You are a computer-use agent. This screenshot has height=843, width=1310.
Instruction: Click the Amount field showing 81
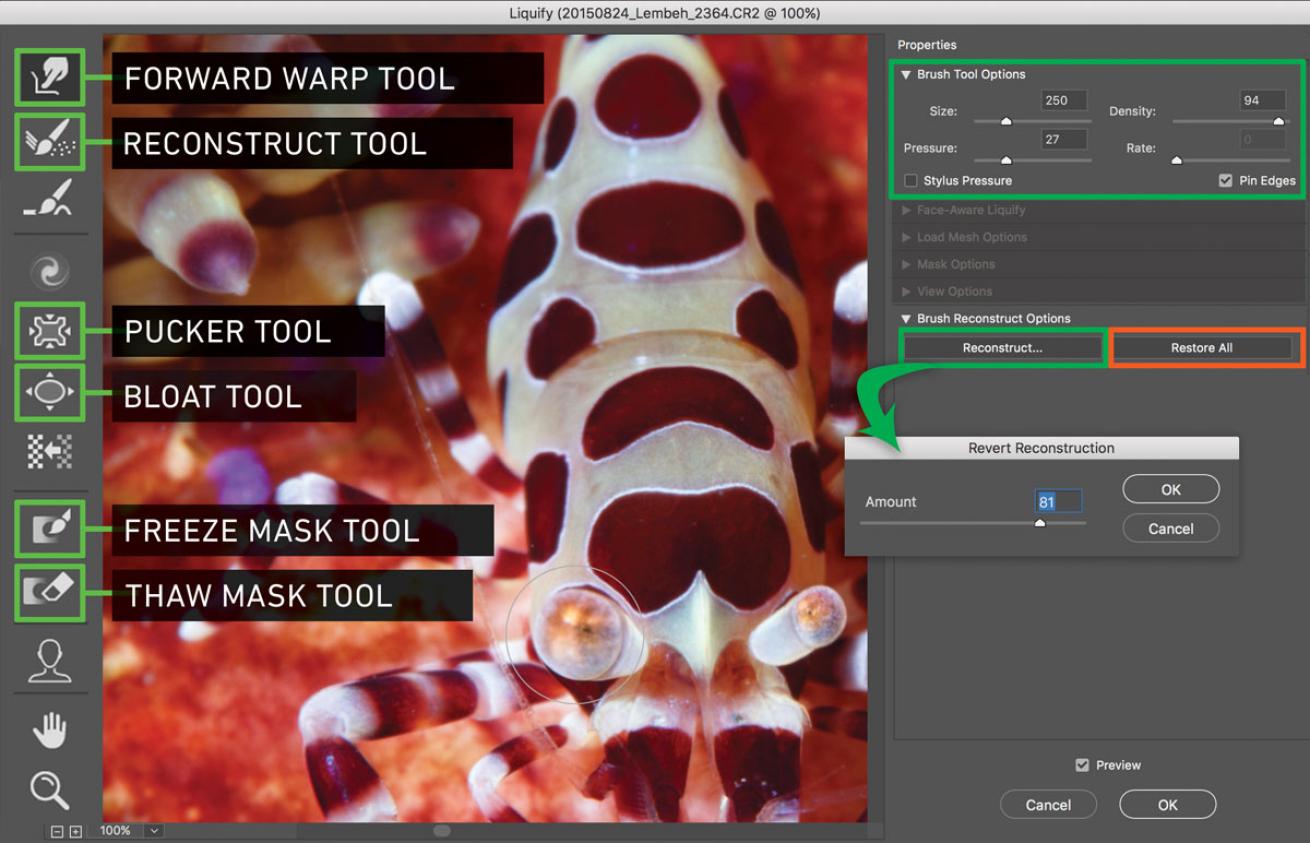(x=1058, y=501)
